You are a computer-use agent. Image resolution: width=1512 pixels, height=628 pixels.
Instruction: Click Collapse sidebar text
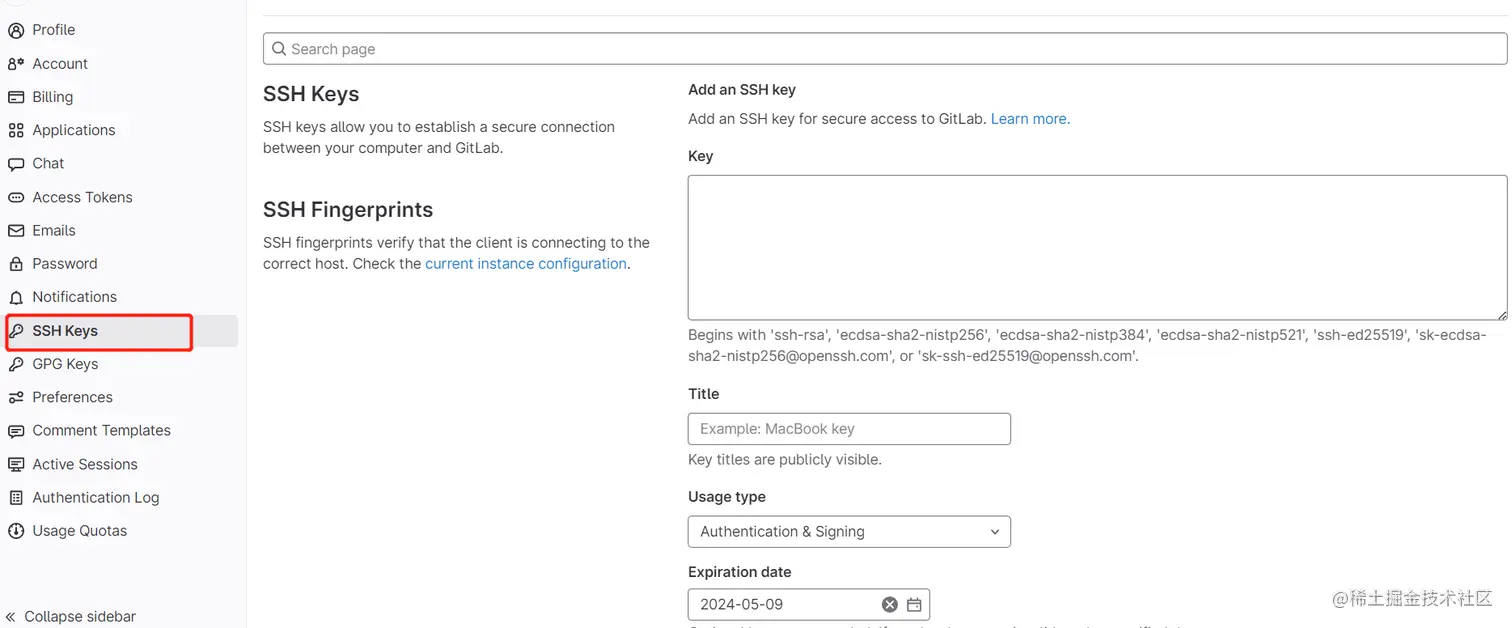tap(80, 617)
